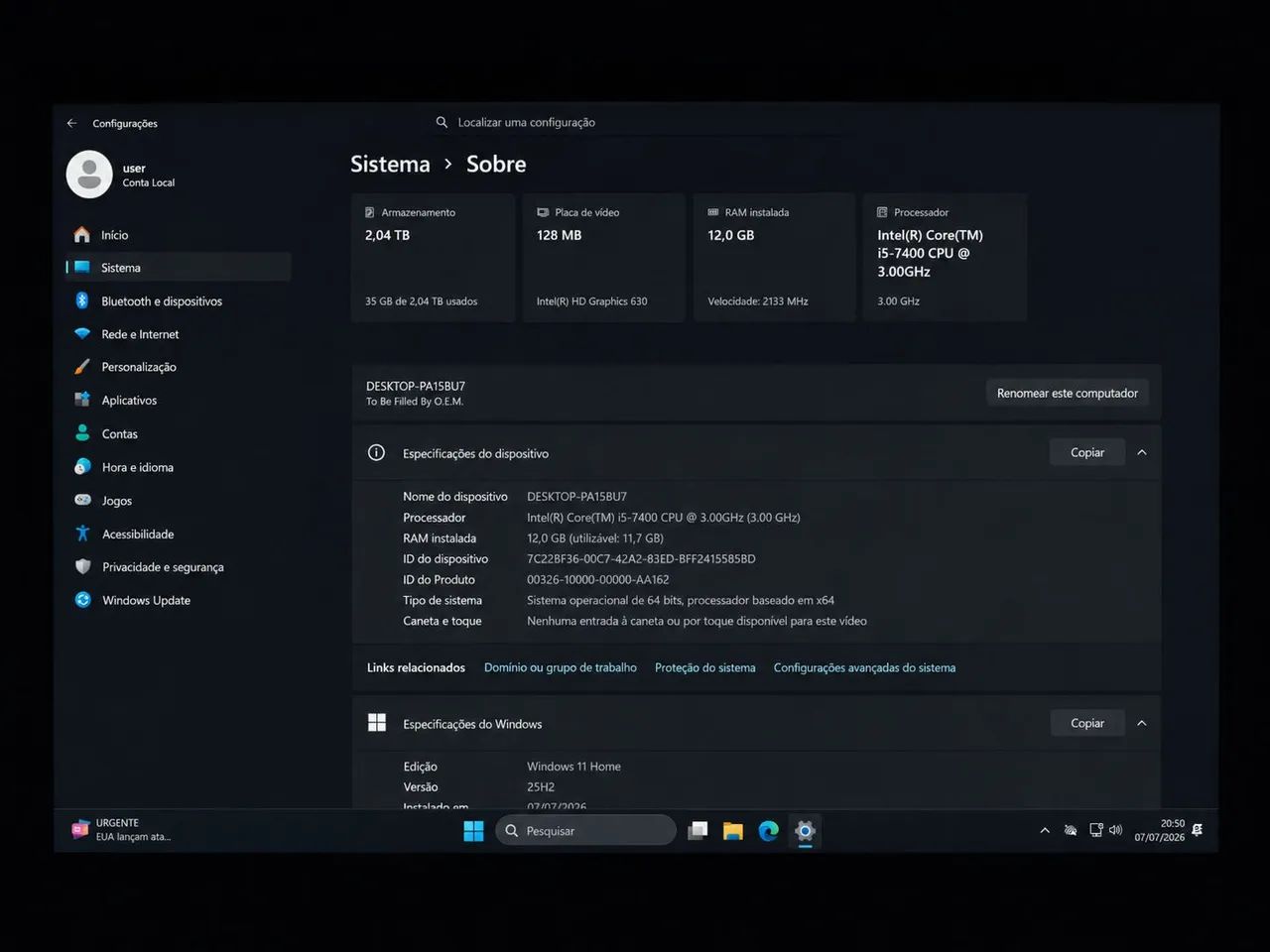Click the search magnifier icon in Settings
This screenshot has height=952, width=1270.
pos(442,122)
